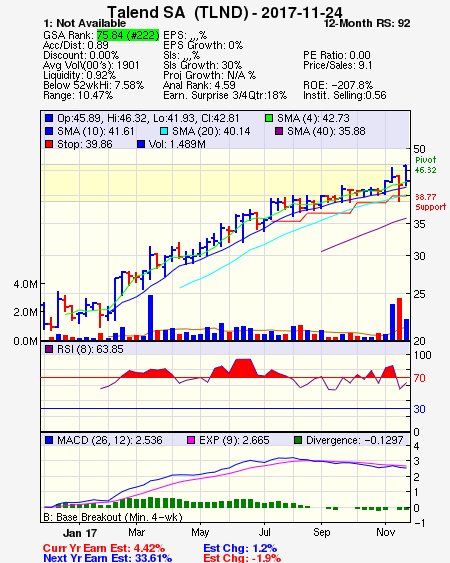450x563 pixels.
Task: Click the 4.0M volume axis label
Action: [x=25, y=284]
